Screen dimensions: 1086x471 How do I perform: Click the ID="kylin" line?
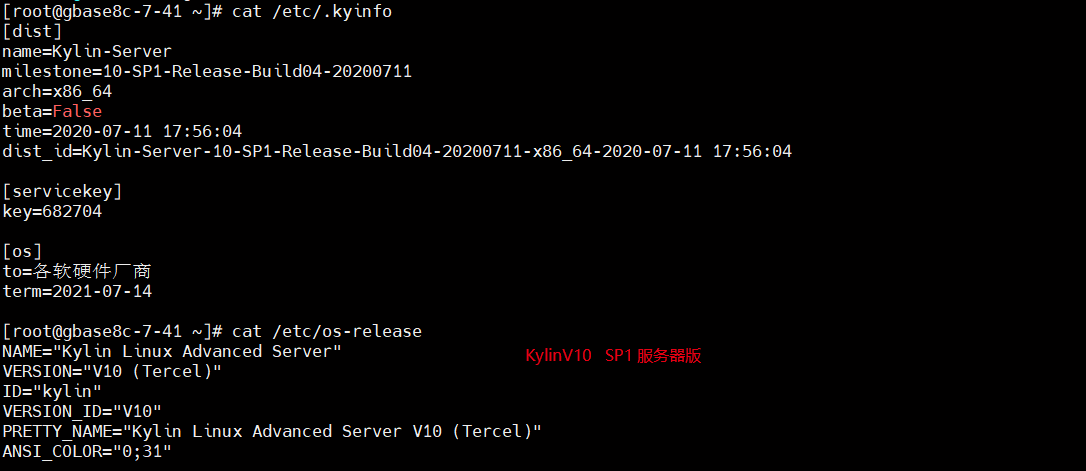[52, 391]
